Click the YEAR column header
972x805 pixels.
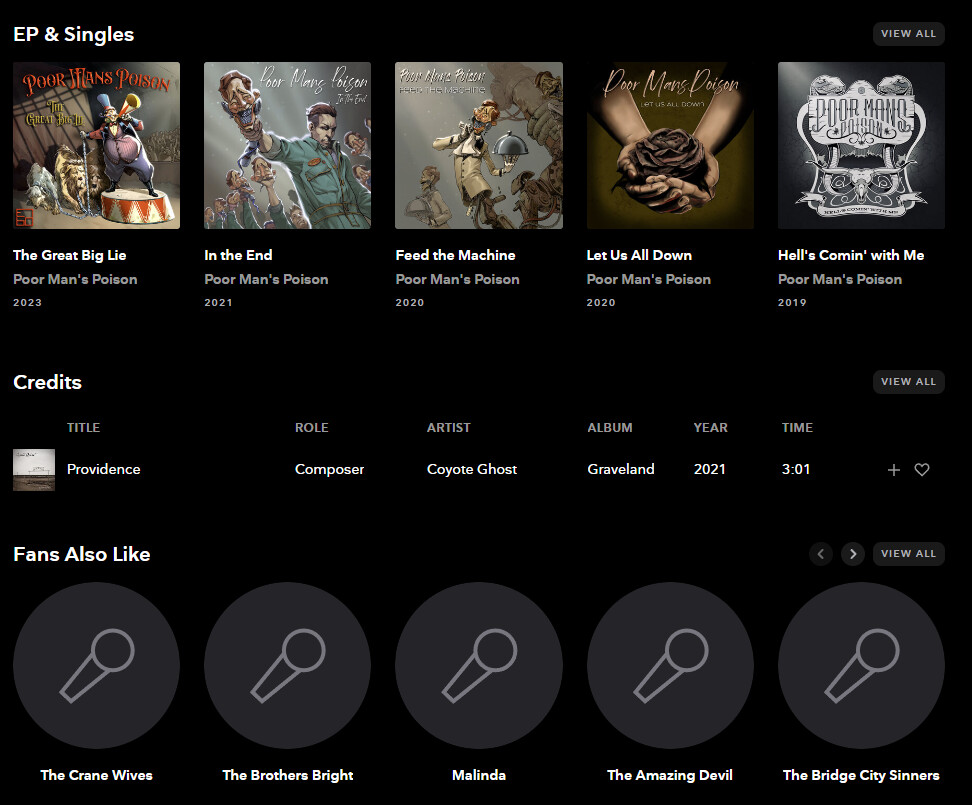click(x=710, y=428)
